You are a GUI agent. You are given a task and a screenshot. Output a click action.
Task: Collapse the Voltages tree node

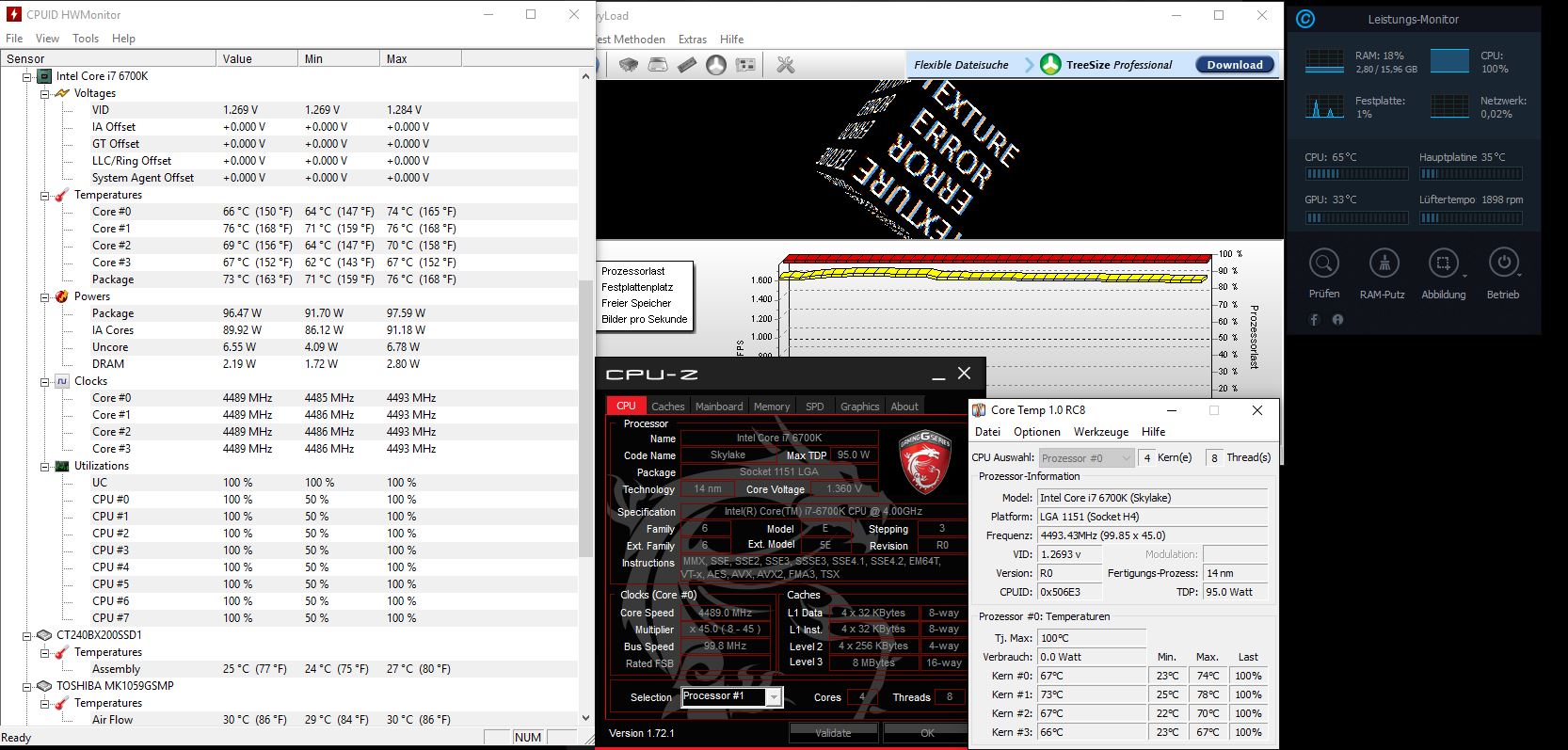[44, 93]
